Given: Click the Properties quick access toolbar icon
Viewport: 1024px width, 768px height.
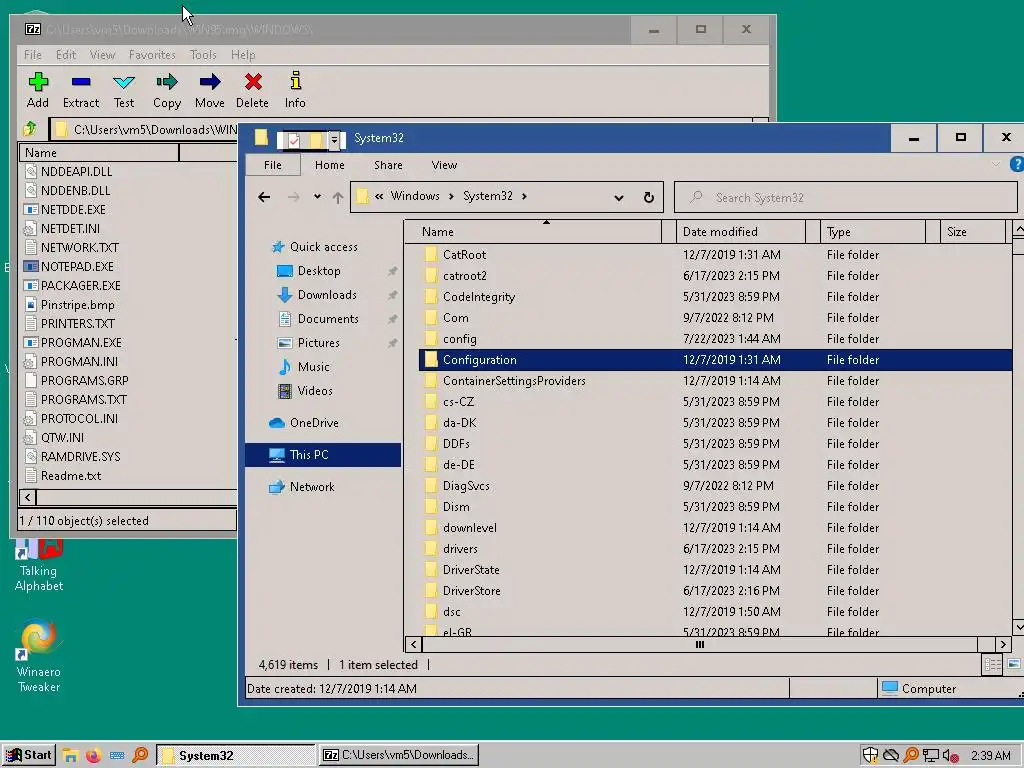Looking at the screenshot, I should [x=294, y=140].
